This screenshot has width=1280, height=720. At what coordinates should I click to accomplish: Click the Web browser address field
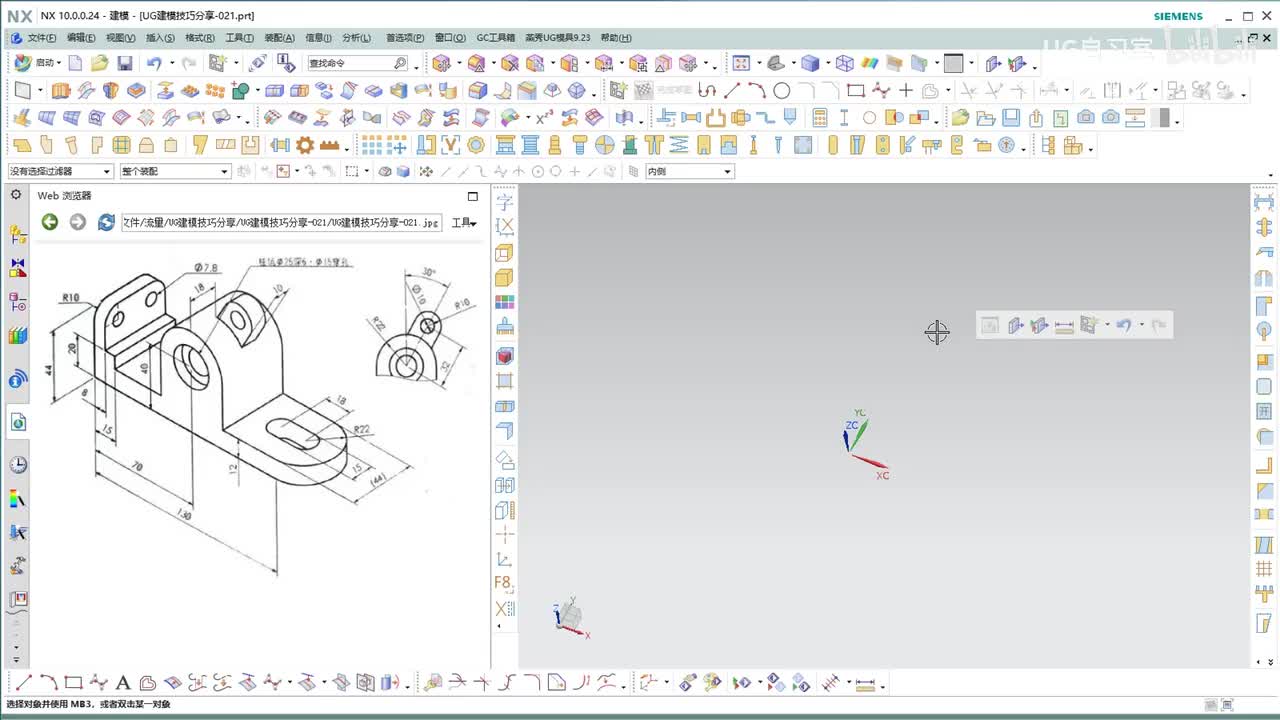click(282, 222)
